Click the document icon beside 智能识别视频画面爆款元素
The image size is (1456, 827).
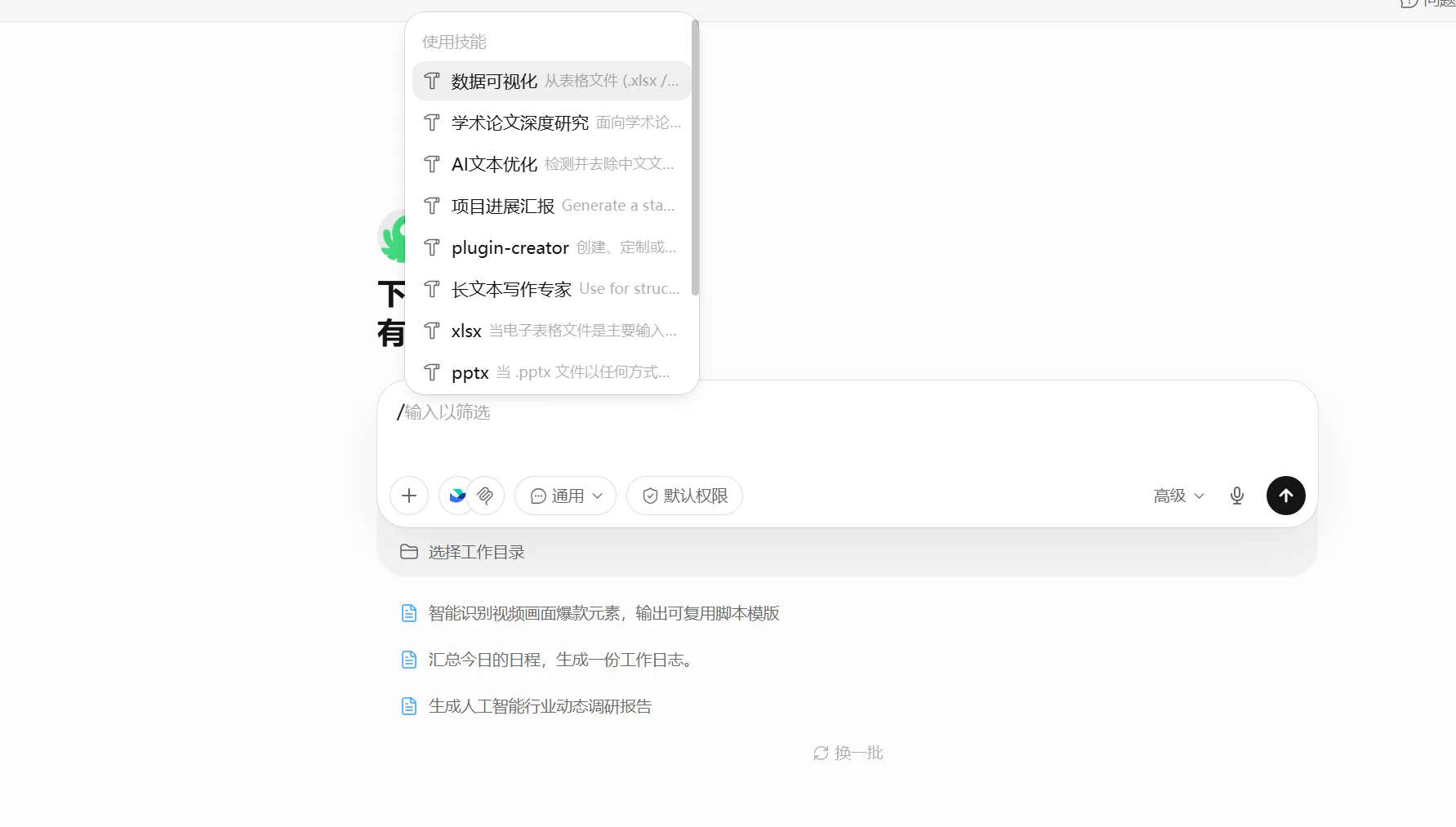(x=409, y=613)
